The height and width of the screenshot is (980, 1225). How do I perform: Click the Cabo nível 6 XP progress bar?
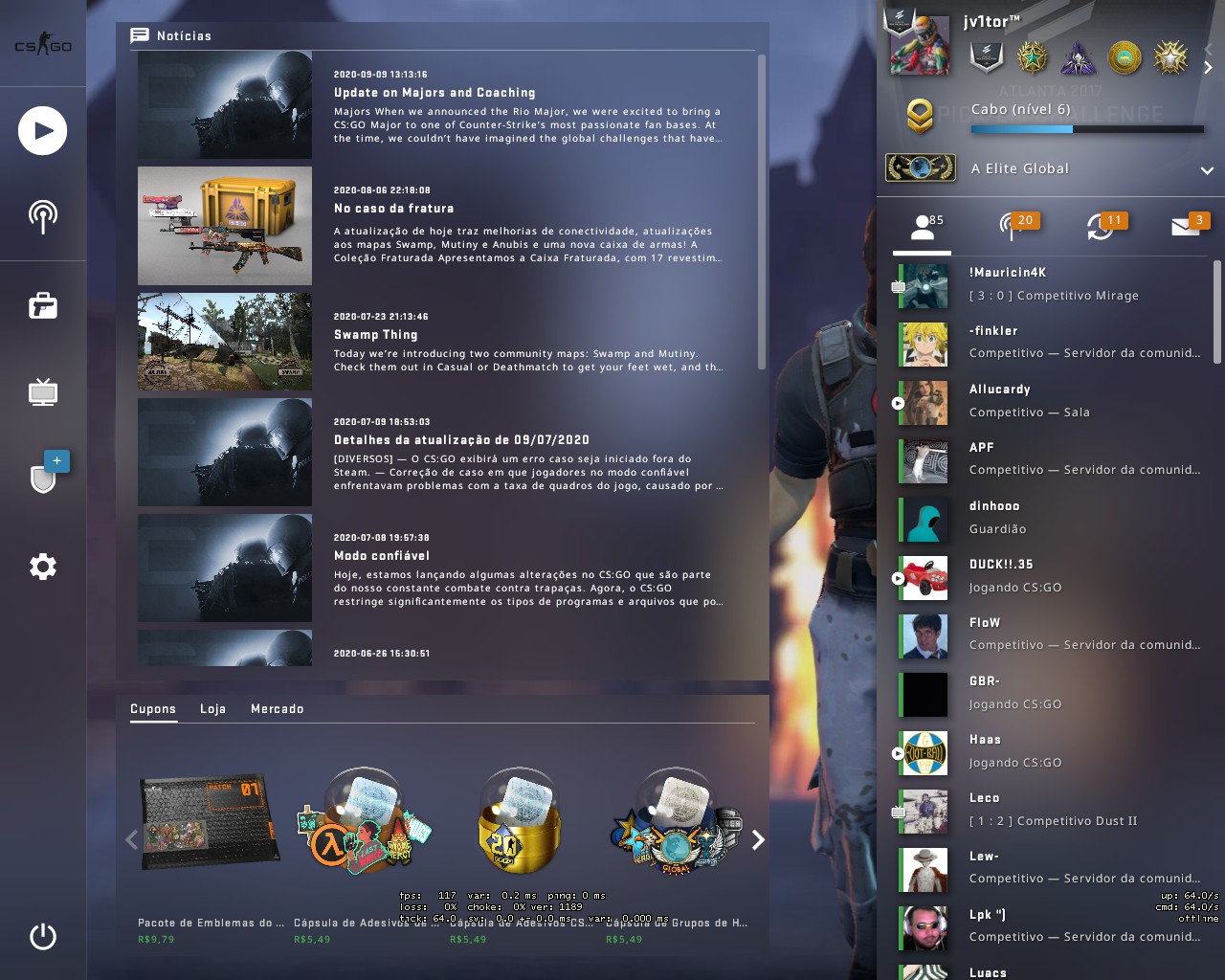(x=1087, y=129)
